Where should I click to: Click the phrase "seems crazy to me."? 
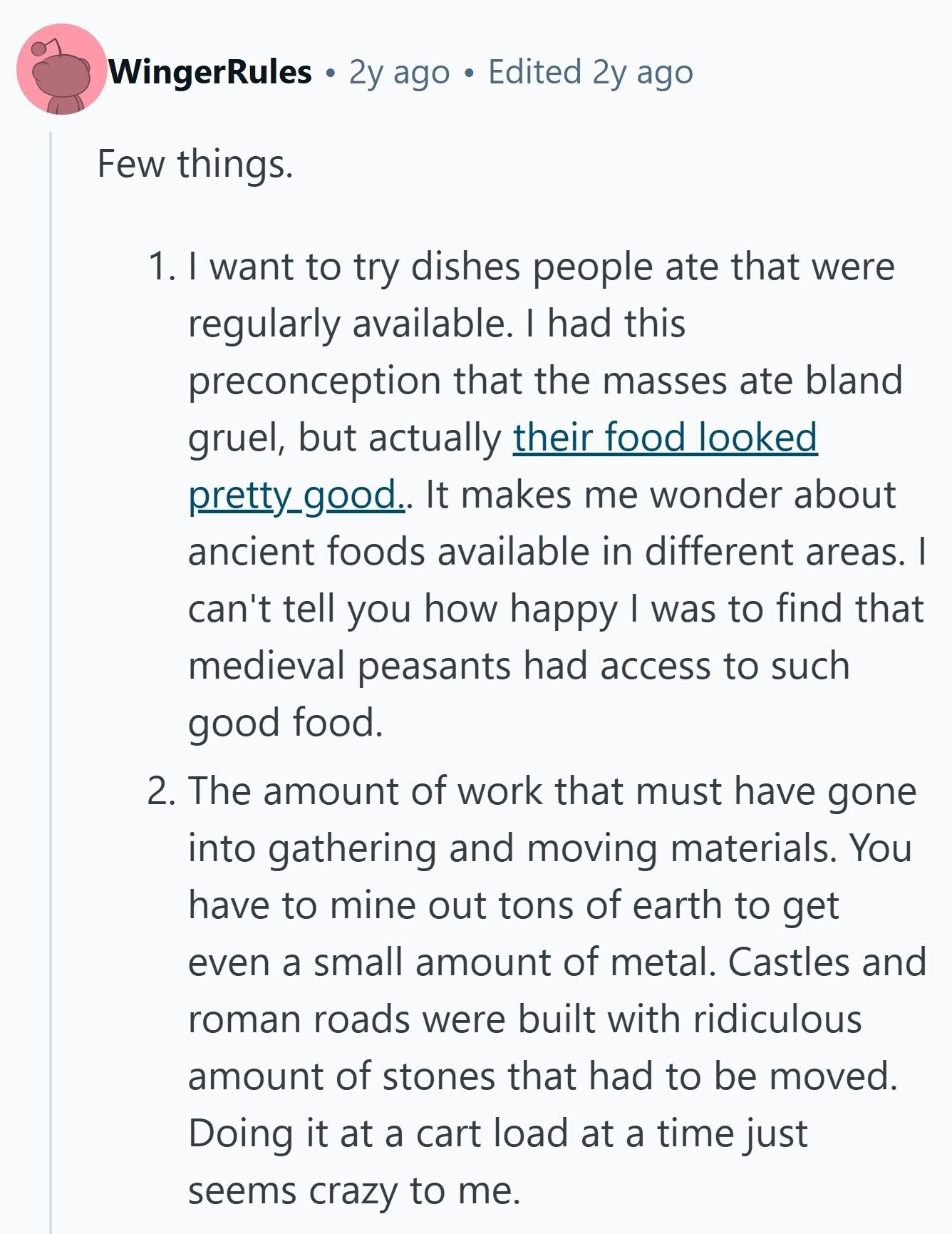coord(354,1191)
